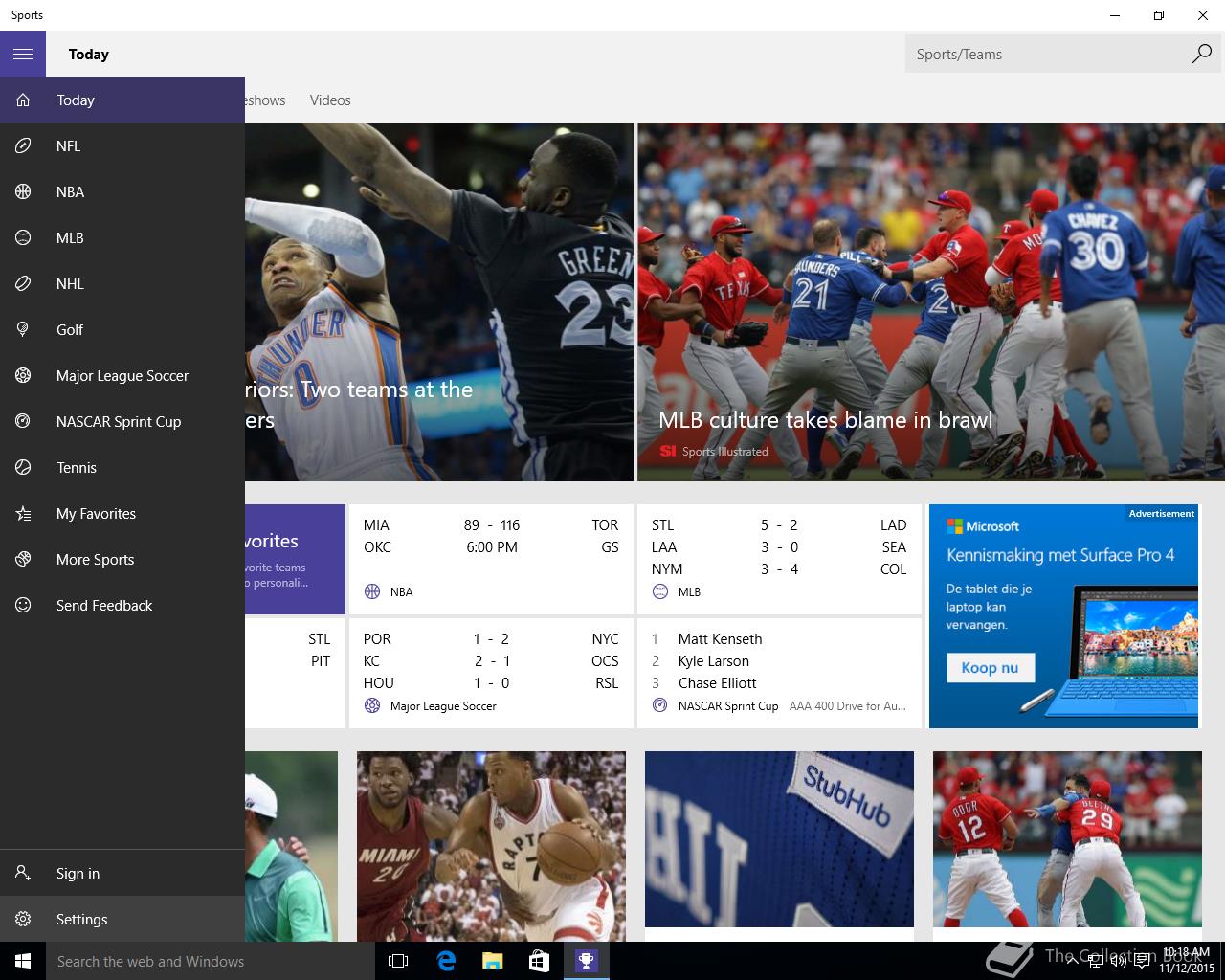Select MLB in the navigation menu

(122, 237)
